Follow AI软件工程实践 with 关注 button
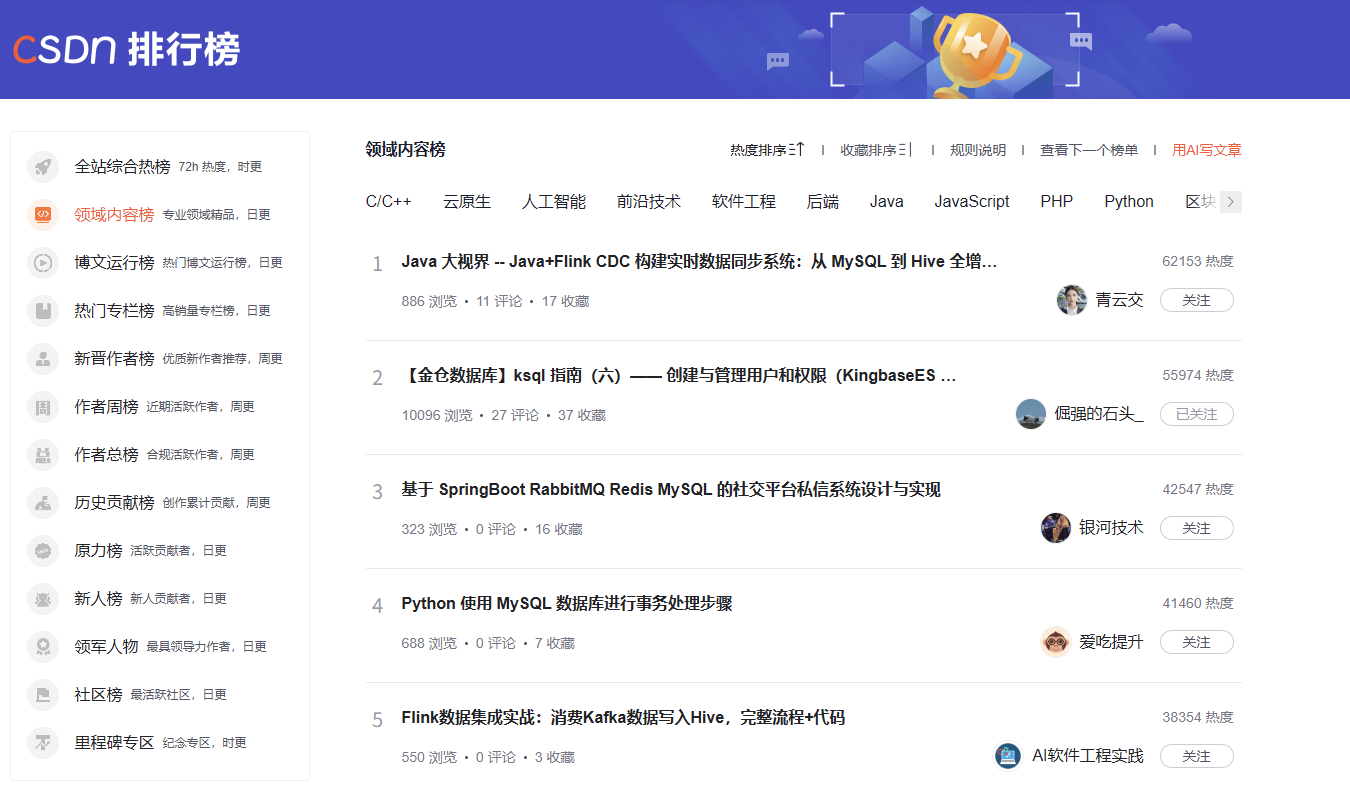 [x=1197, y=756]
